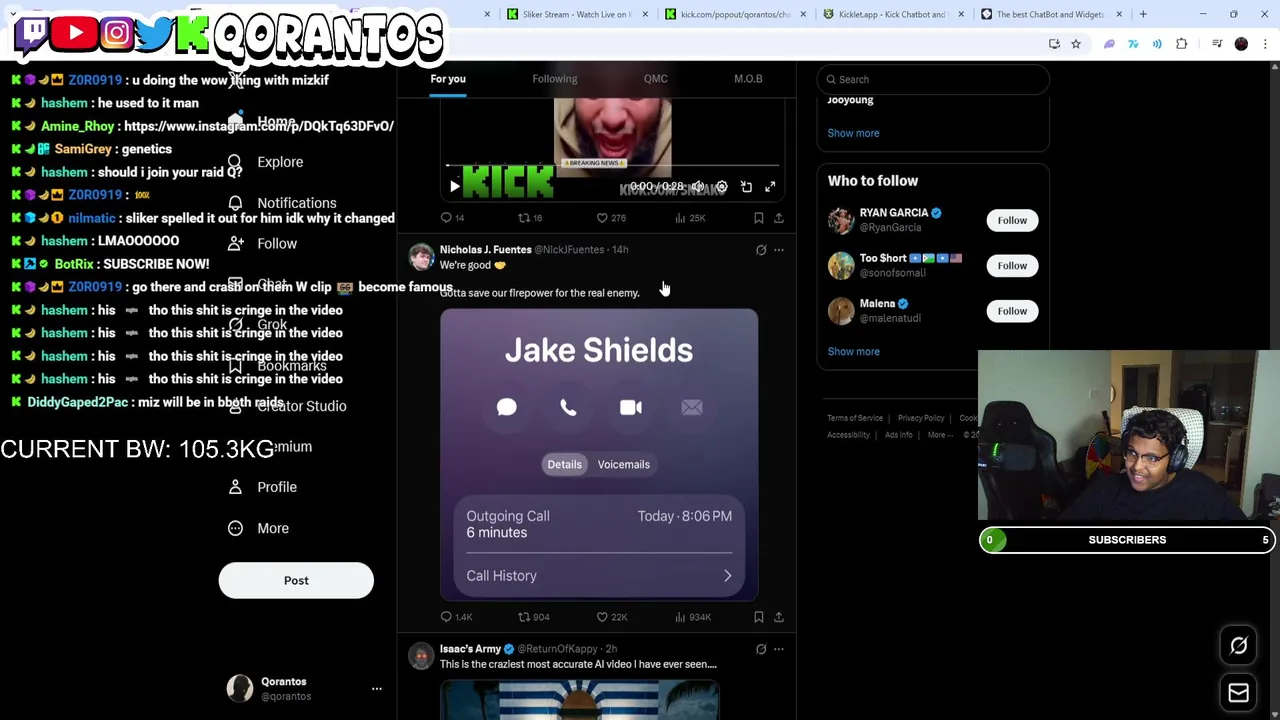Switch to the M.O.B tab
Viewport: 1280px width, 720px height.
coord(748,79)
